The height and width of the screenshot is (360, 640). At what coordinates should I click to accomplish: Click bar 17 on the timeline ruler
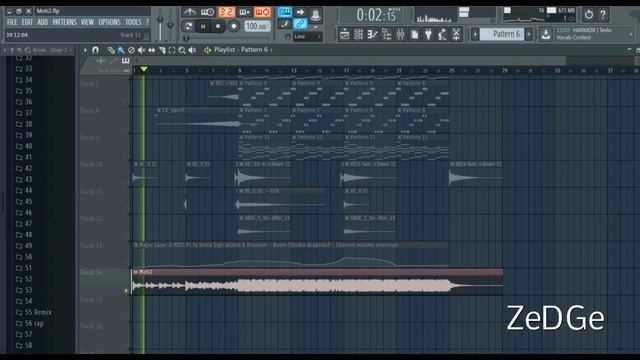click(346, 71)
